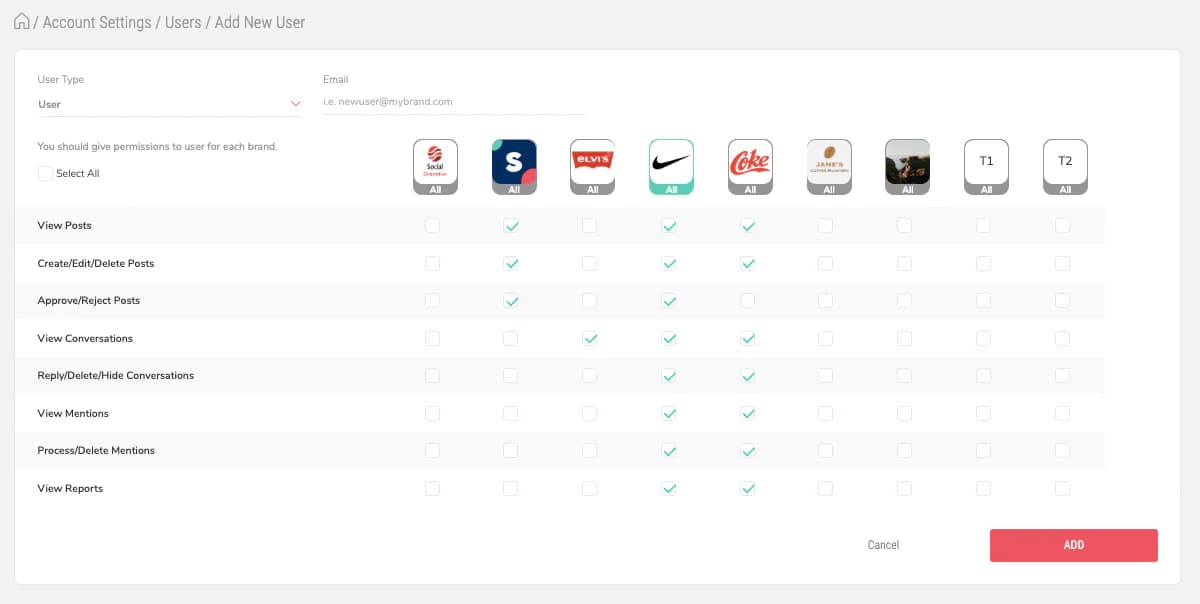Viewport: 1200px width, 604px height.
Task: Uncheck View Posts for Nike
Action: pos(669,226)
